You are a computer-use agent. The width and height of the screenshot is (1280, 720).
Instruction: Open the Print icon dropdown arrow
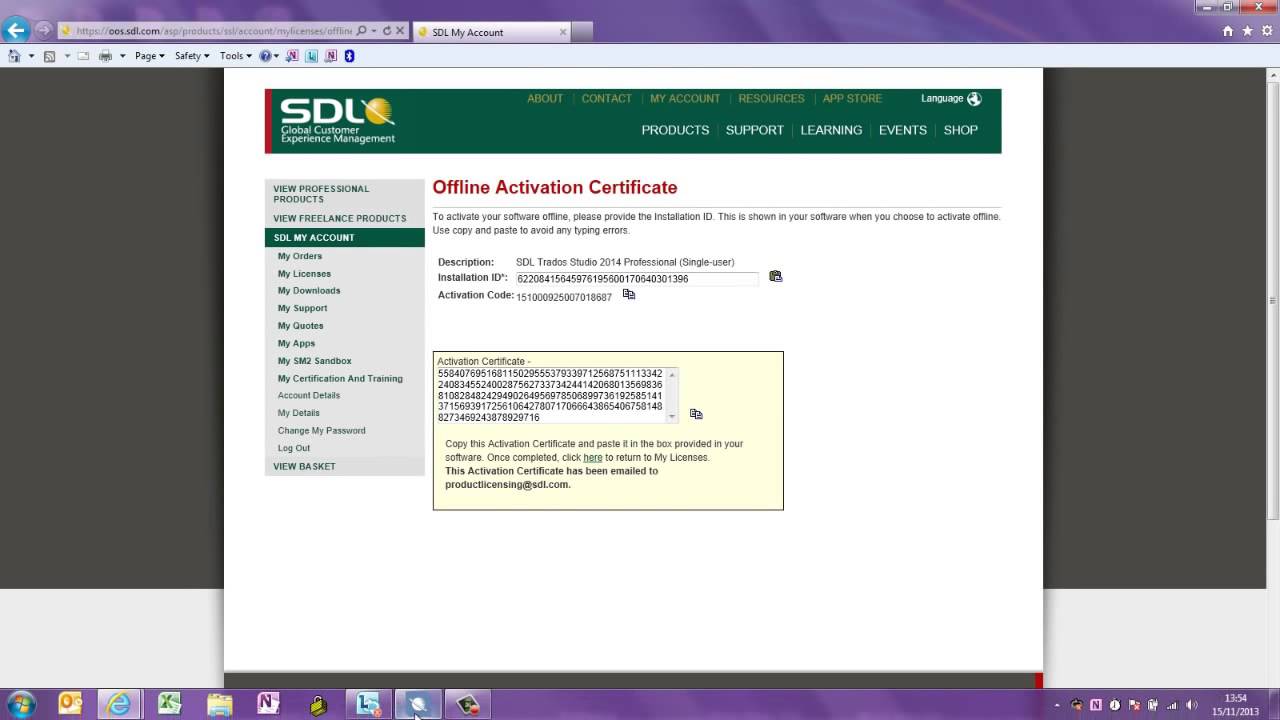pyautogui.click(x=123, y=56)
